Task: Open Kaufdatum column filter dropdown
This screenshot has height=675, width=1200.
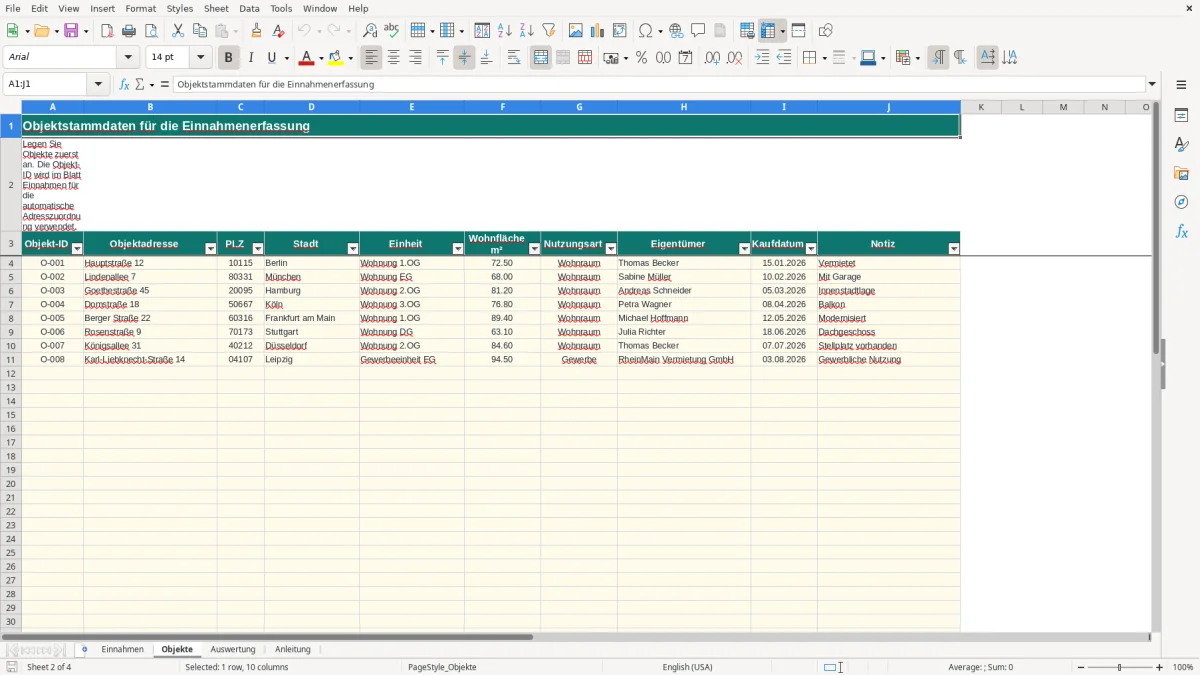Action: 811,249
